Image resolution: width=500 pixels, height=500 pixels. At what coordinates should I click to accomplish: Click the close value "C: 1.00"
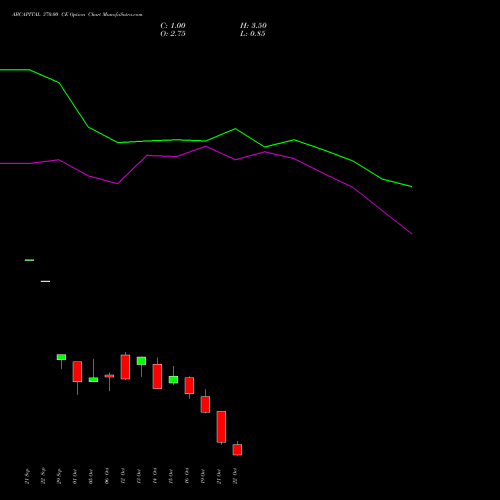[x=173, y=26]
